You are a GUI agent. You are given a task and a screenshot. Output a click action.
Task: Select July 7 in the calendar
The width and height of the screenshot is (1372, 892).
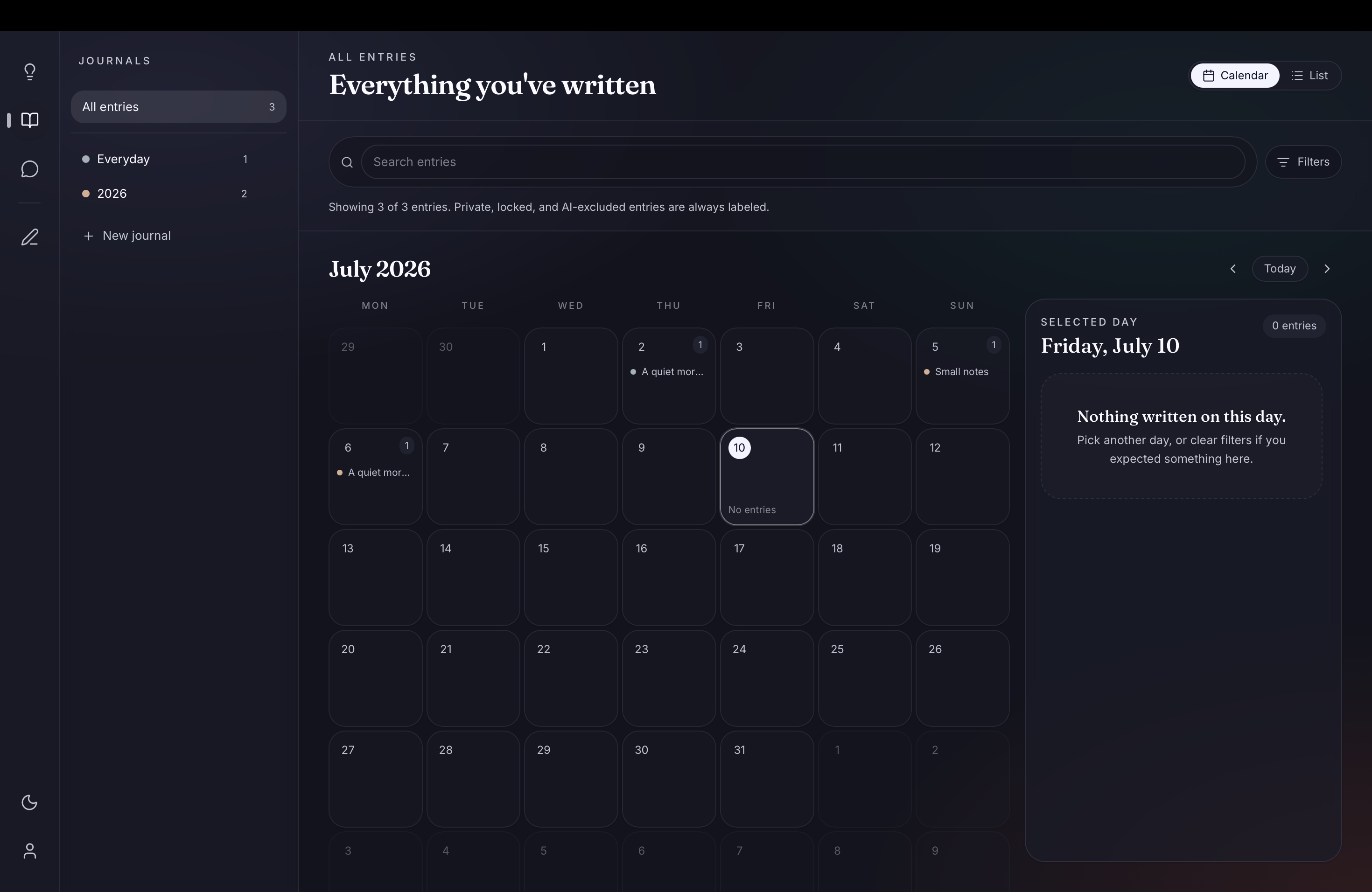[473, 476]
